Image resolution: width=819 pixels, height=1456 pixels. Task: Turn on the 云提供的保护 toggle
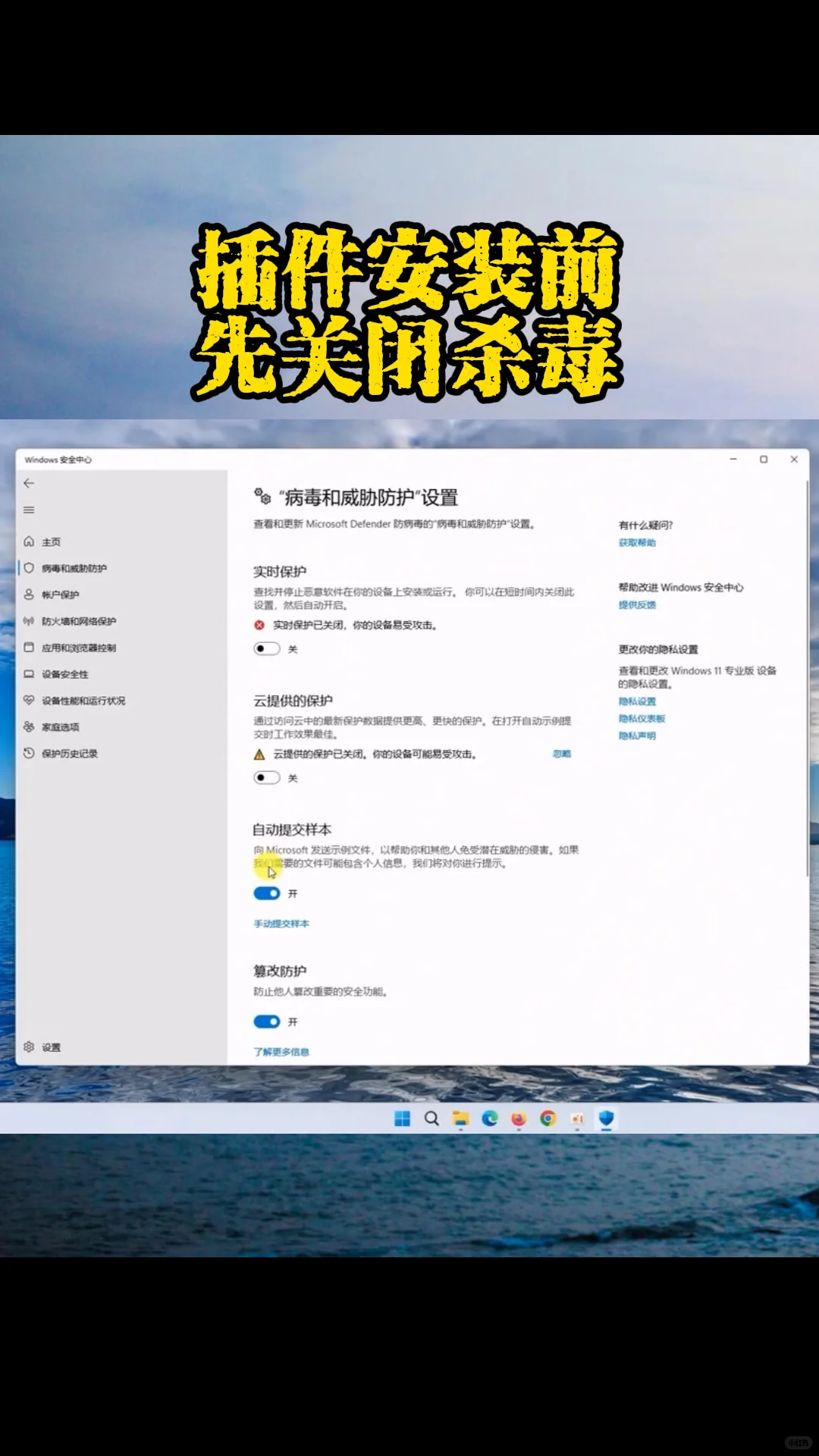(267, 777)
